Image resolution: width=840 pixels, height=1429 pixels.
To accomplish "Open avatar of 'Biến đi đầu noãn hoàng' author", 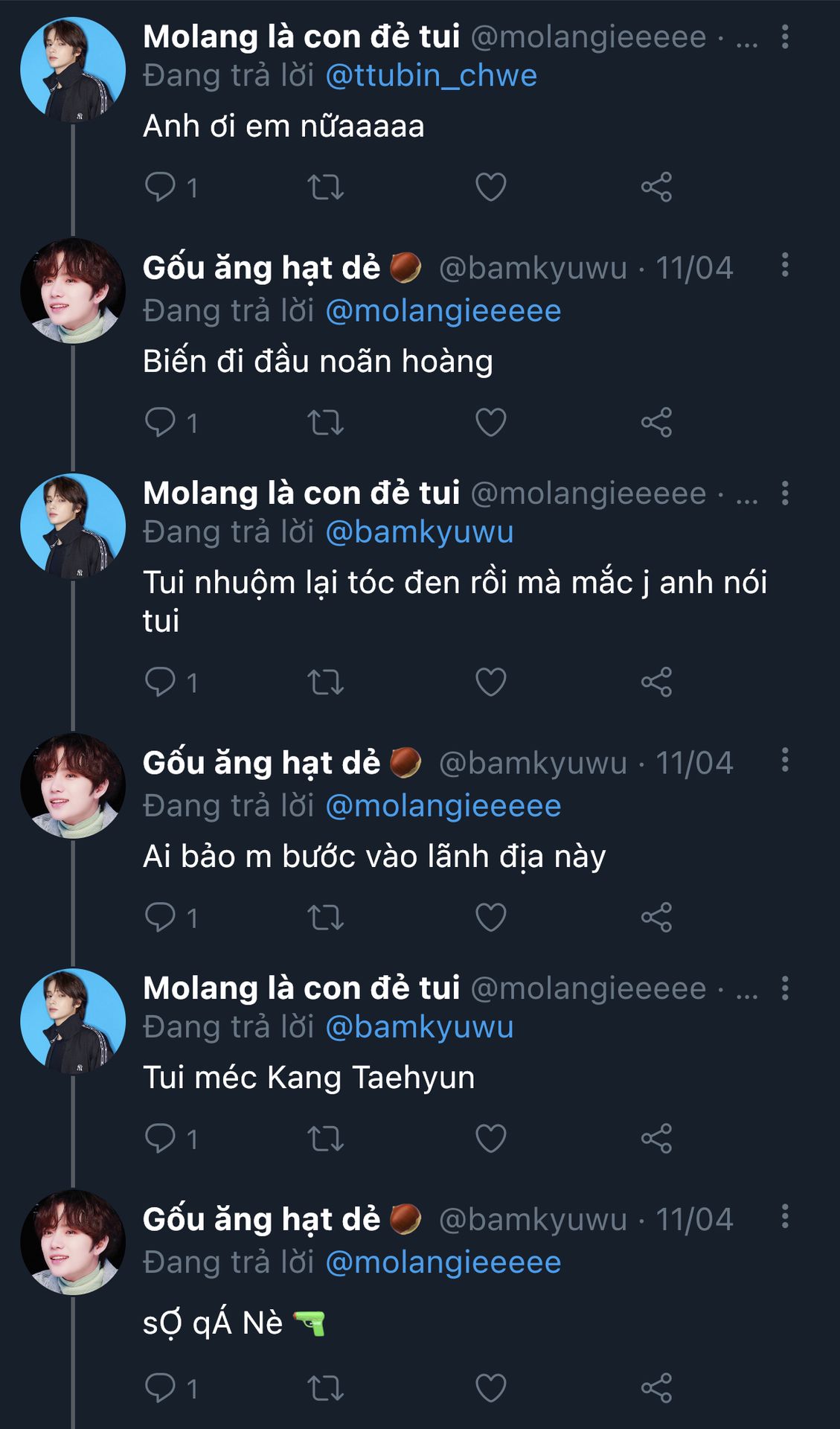I will click(72, 291).
